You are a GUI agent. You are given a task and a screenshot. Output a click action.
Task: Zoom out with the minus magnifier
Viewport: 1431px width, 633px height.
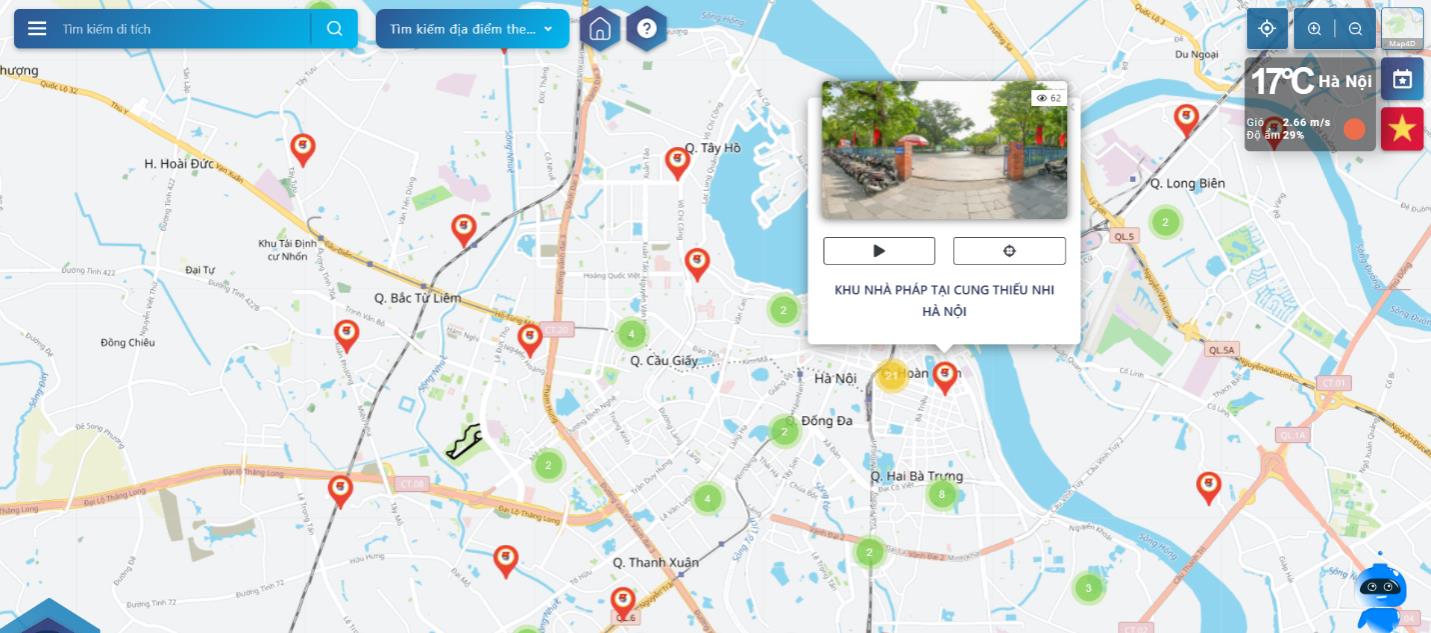[x=1355, y=29]
